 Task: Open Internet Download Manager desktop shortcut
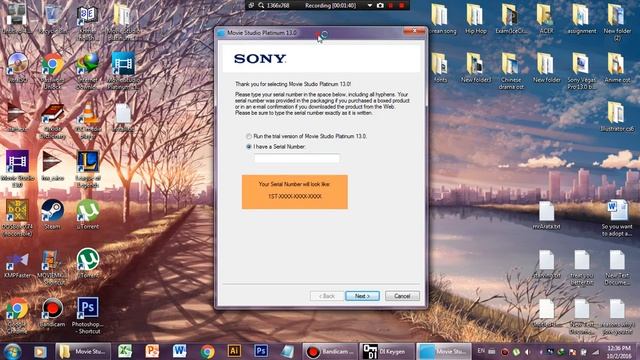(88, 71)
